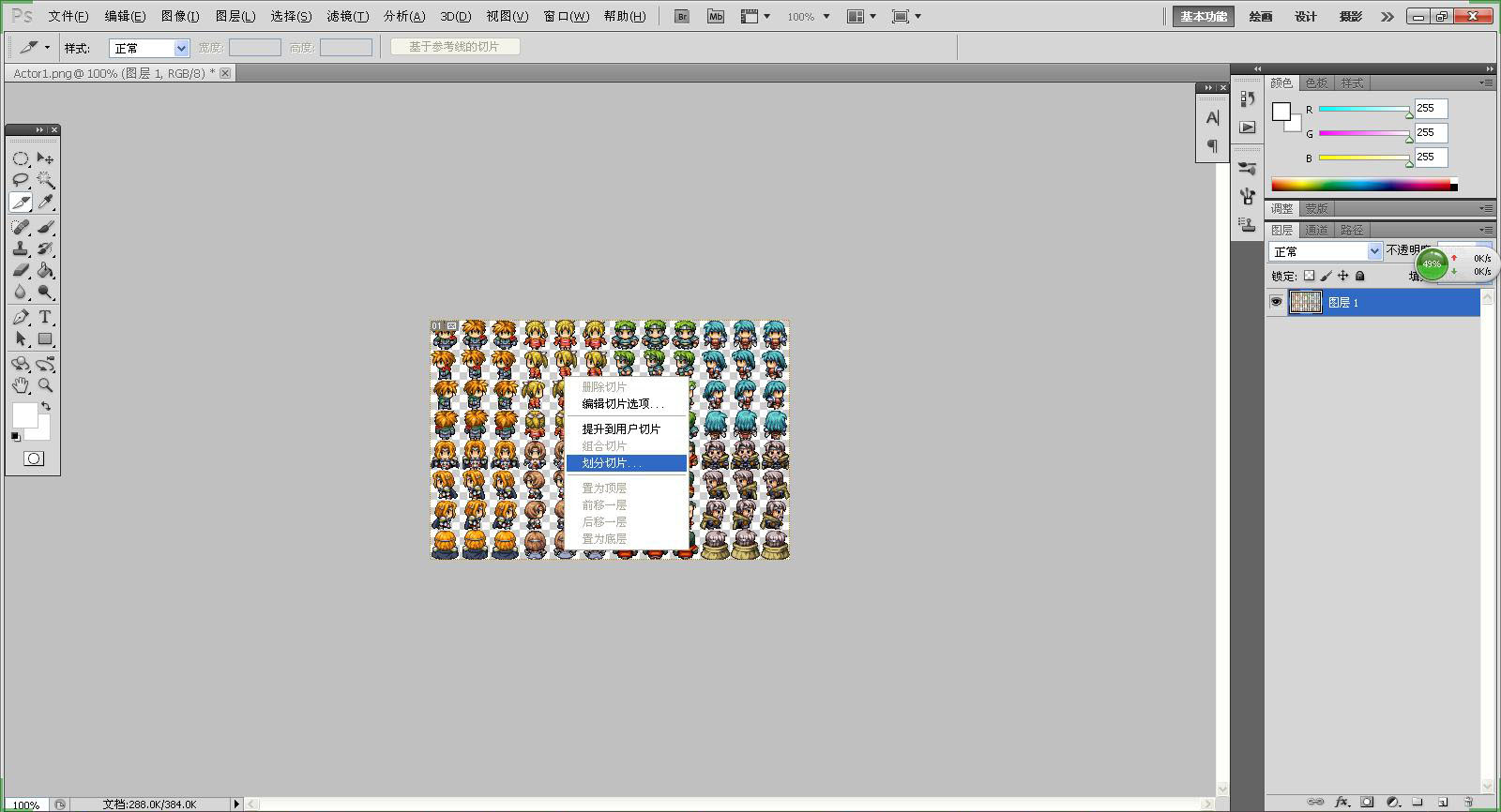Select the Elliptical Marquee tool
The height and width of the screenshot is (812, 1501).
[x=21, y=158]
